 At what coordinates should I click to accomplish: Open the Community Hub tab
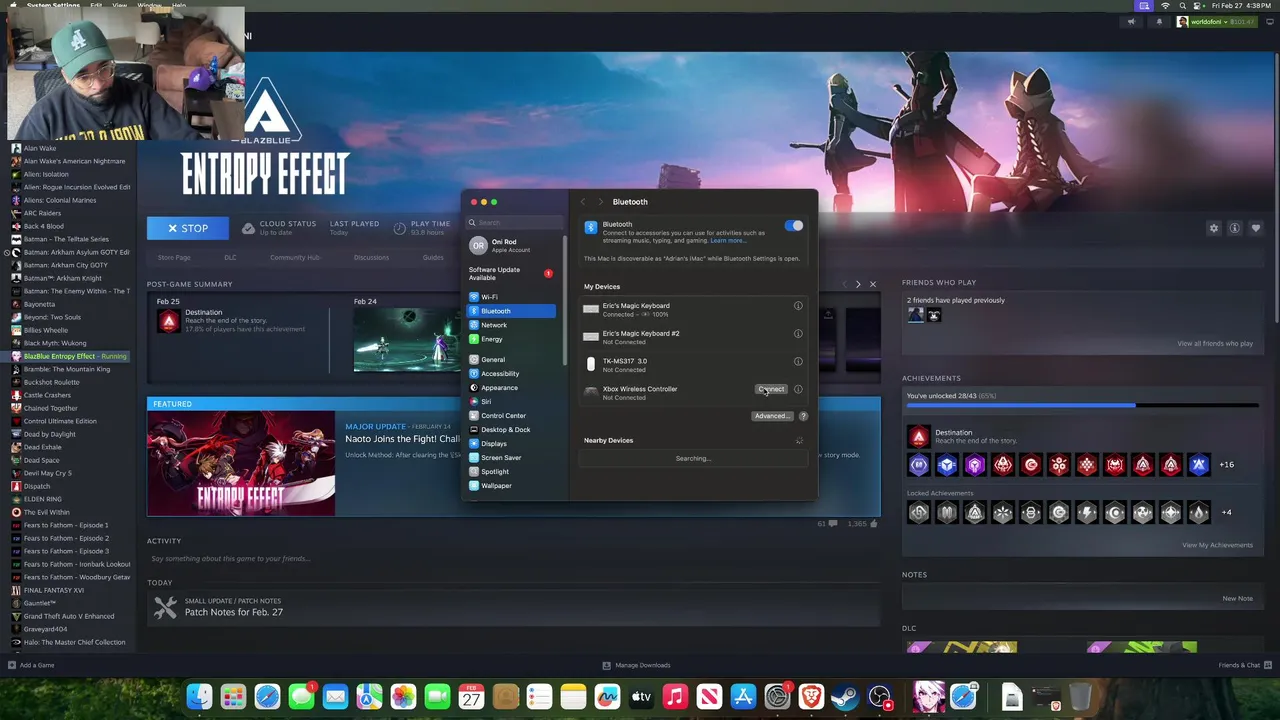click(294, 257)
